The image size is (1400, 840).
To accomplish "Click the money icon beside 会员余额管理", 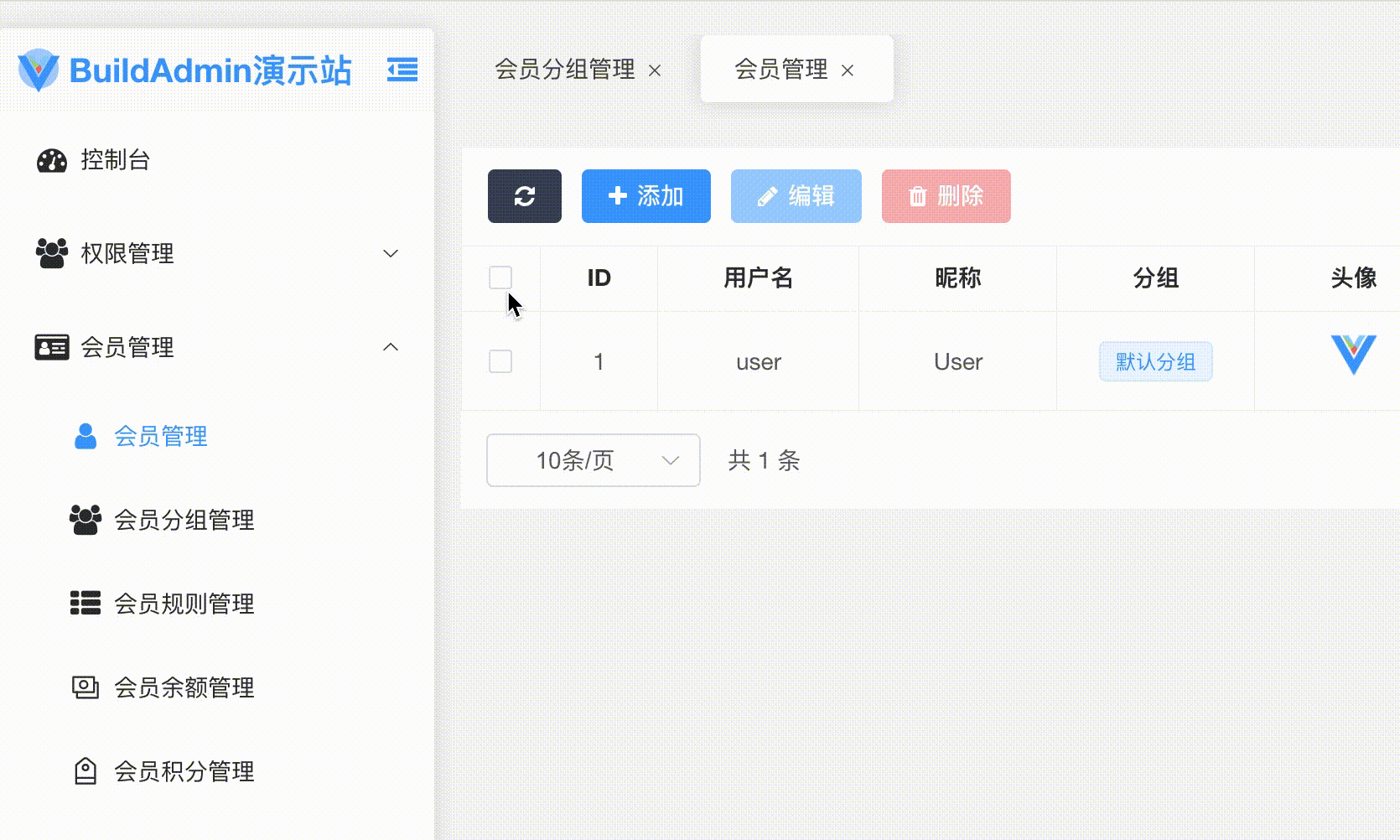I will pyautogui.click(x=86, y=687).
